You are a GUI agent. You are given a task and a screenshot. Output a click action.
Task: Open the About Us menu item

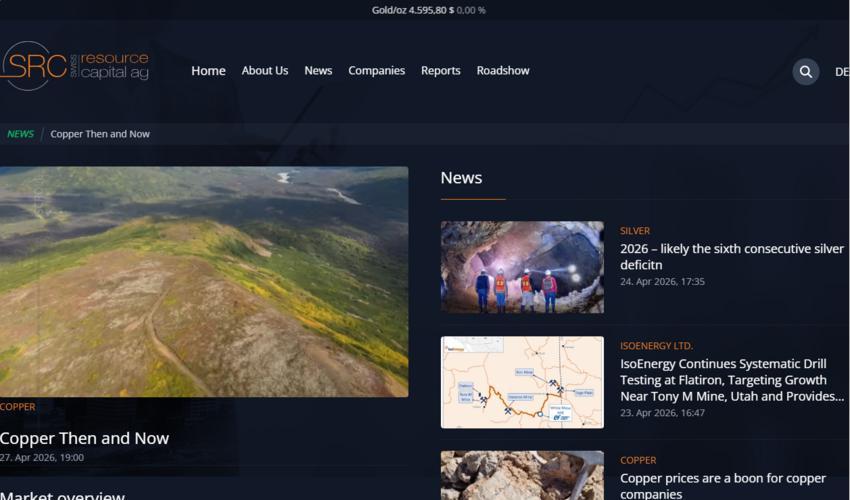[265, 70]
